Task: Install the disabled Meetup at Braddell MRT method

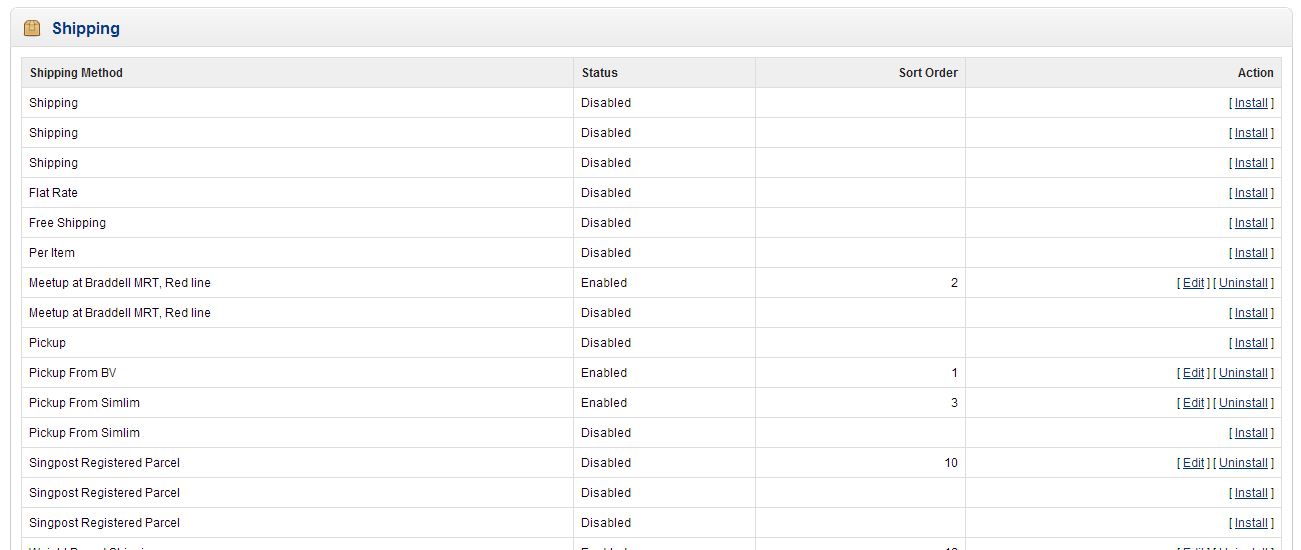Action: pyautogui.click(x=1251, y=313)
